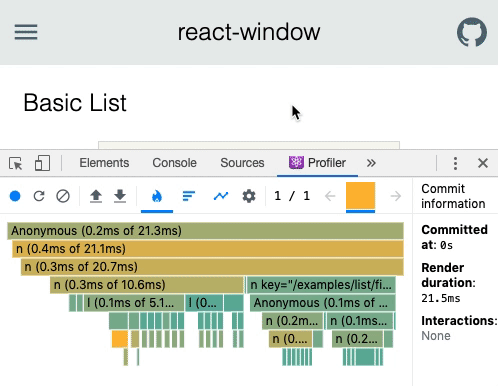Toggle the device toolbar icon
Viewport: 498px width, 386px height.
point(42,163)
